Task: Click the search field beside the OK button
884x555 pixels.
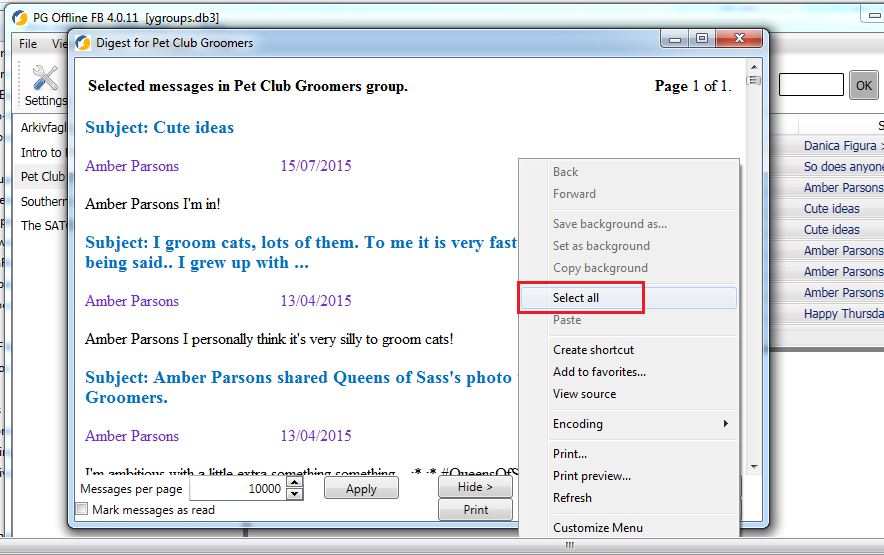Action: 811,85
